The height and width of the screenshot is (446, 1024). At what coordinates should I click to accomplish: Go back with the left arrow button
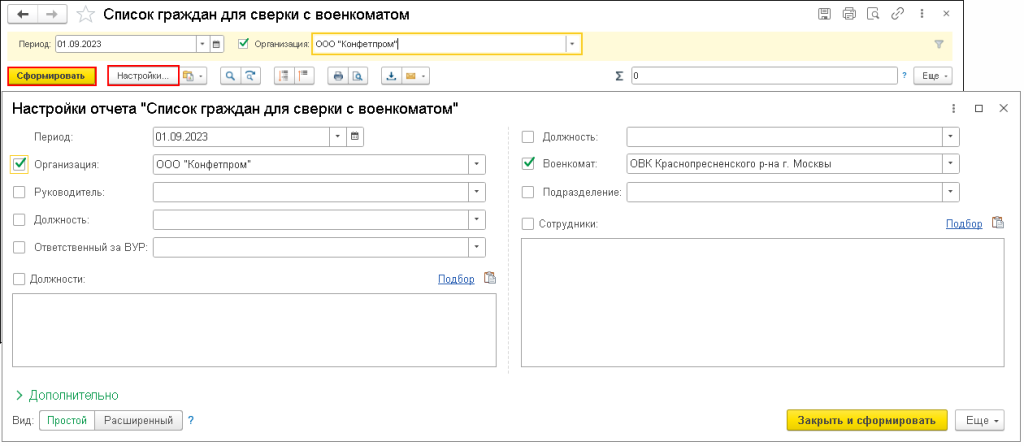pos(22,14)
